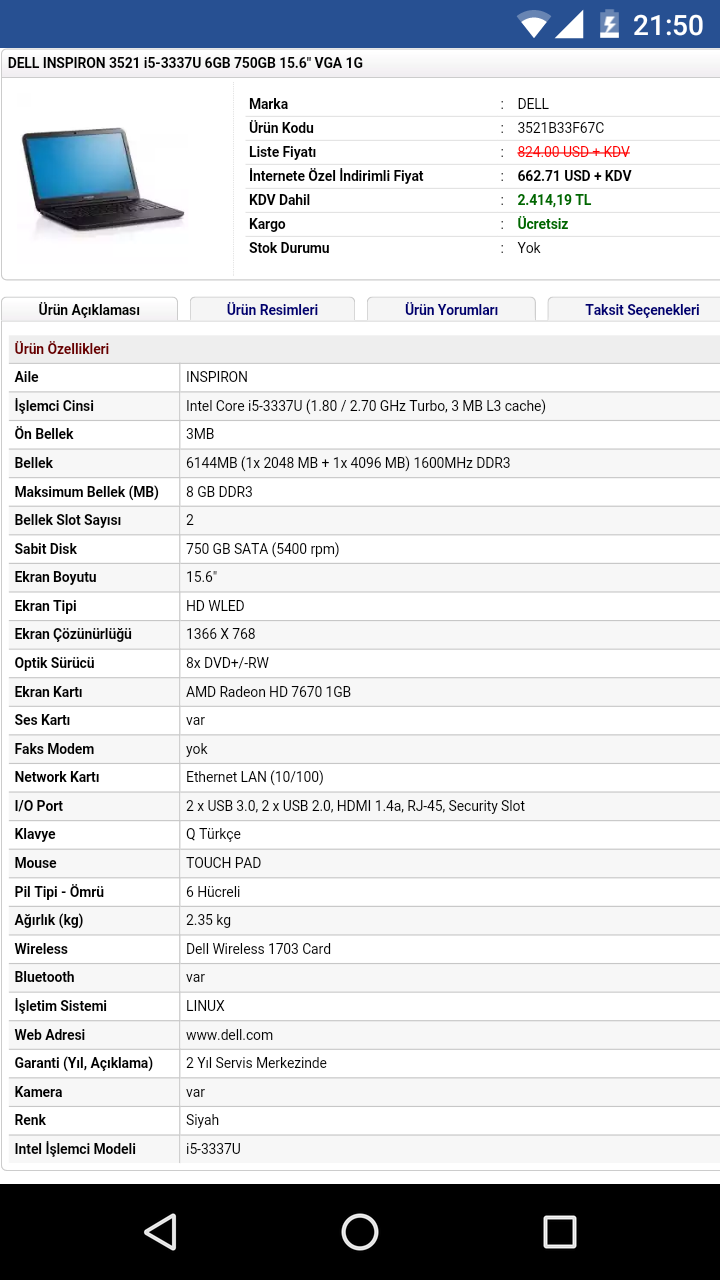The width and height of the screenshot is (720, 1280).
Task: Tap the battery charging status icon
Action: 609,24
